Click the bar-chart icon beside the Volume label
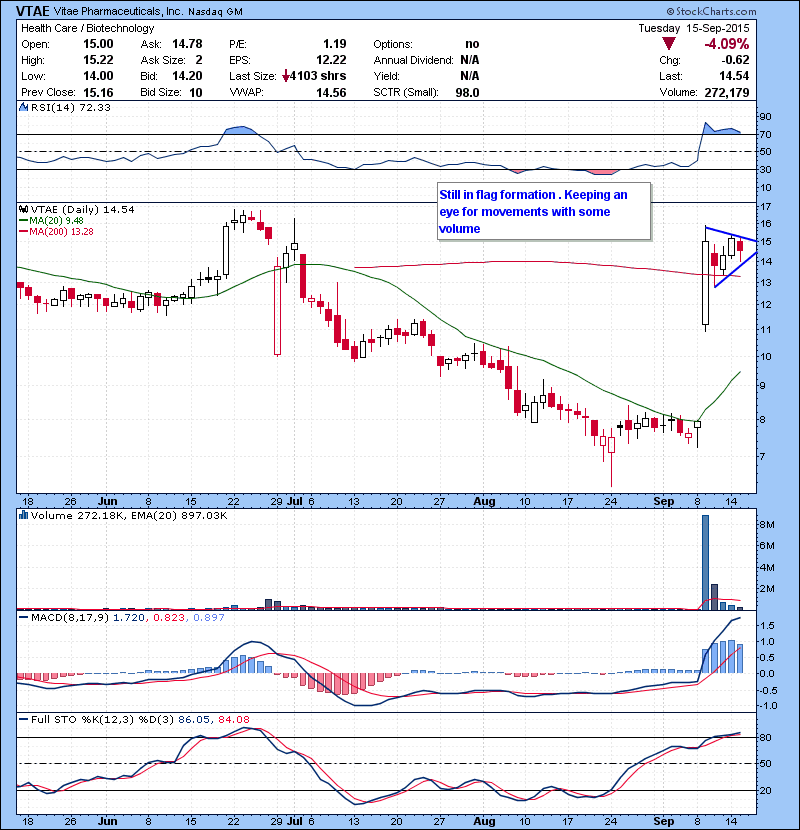Viewport: 800px width, 830px height. pyautogui.click(x=23, y=515)
